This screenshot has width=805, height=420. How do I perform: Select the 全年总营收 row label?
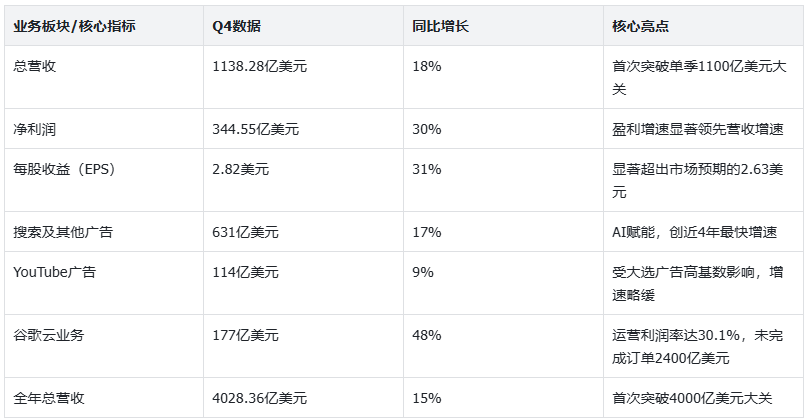(x=49, y=398)
